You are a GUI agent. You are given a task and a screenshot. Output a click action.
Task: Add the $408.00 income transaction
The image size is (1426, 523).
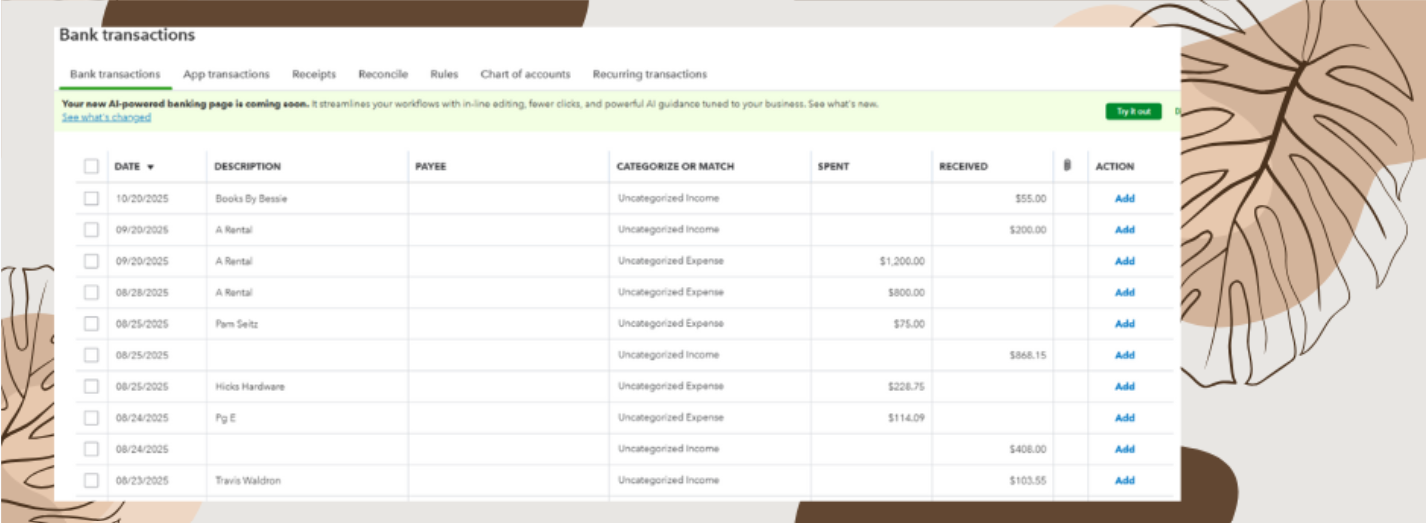[1125, 449]
